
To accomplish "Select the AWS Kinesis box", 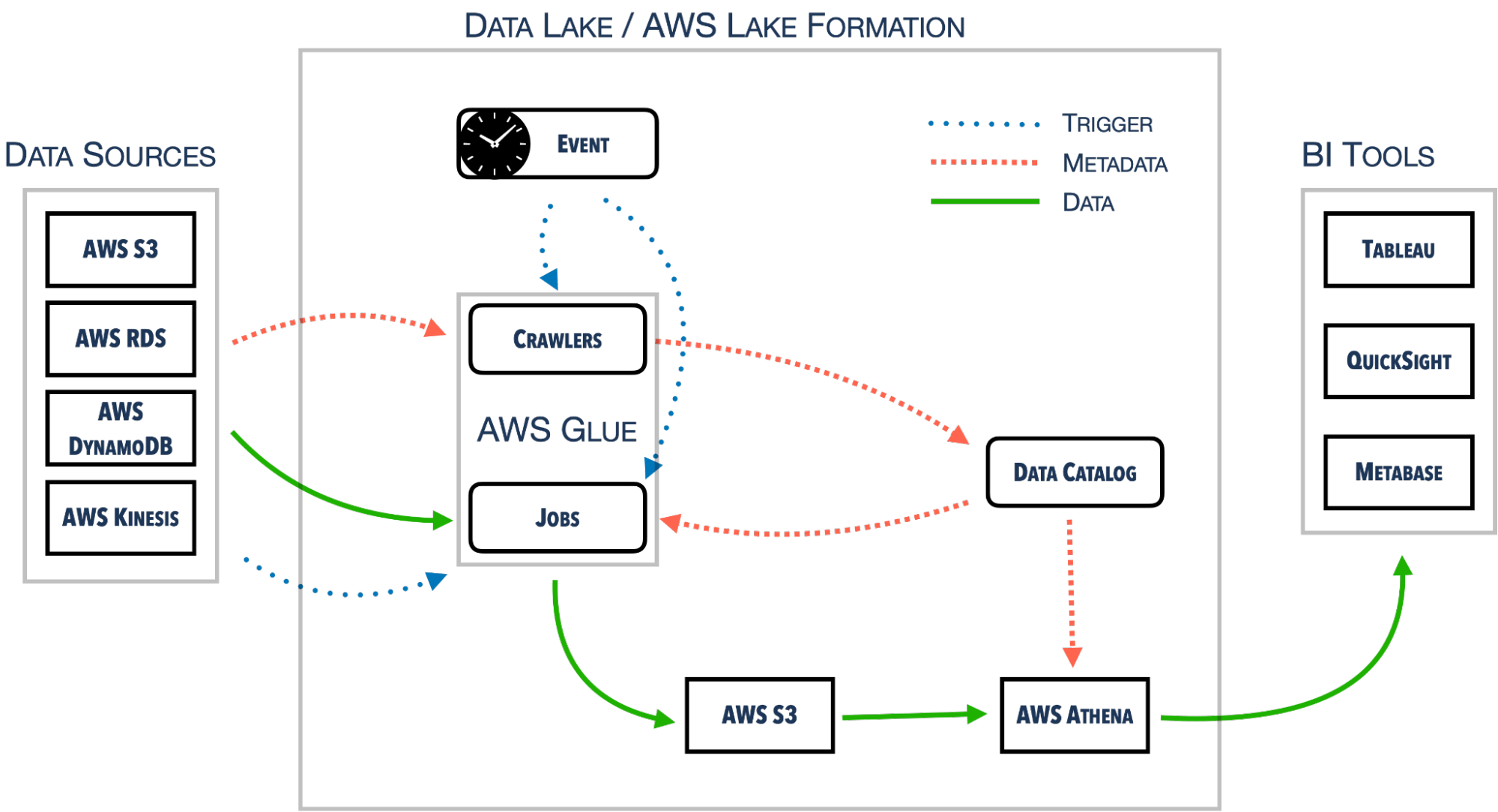I will [x=121, y=518].
